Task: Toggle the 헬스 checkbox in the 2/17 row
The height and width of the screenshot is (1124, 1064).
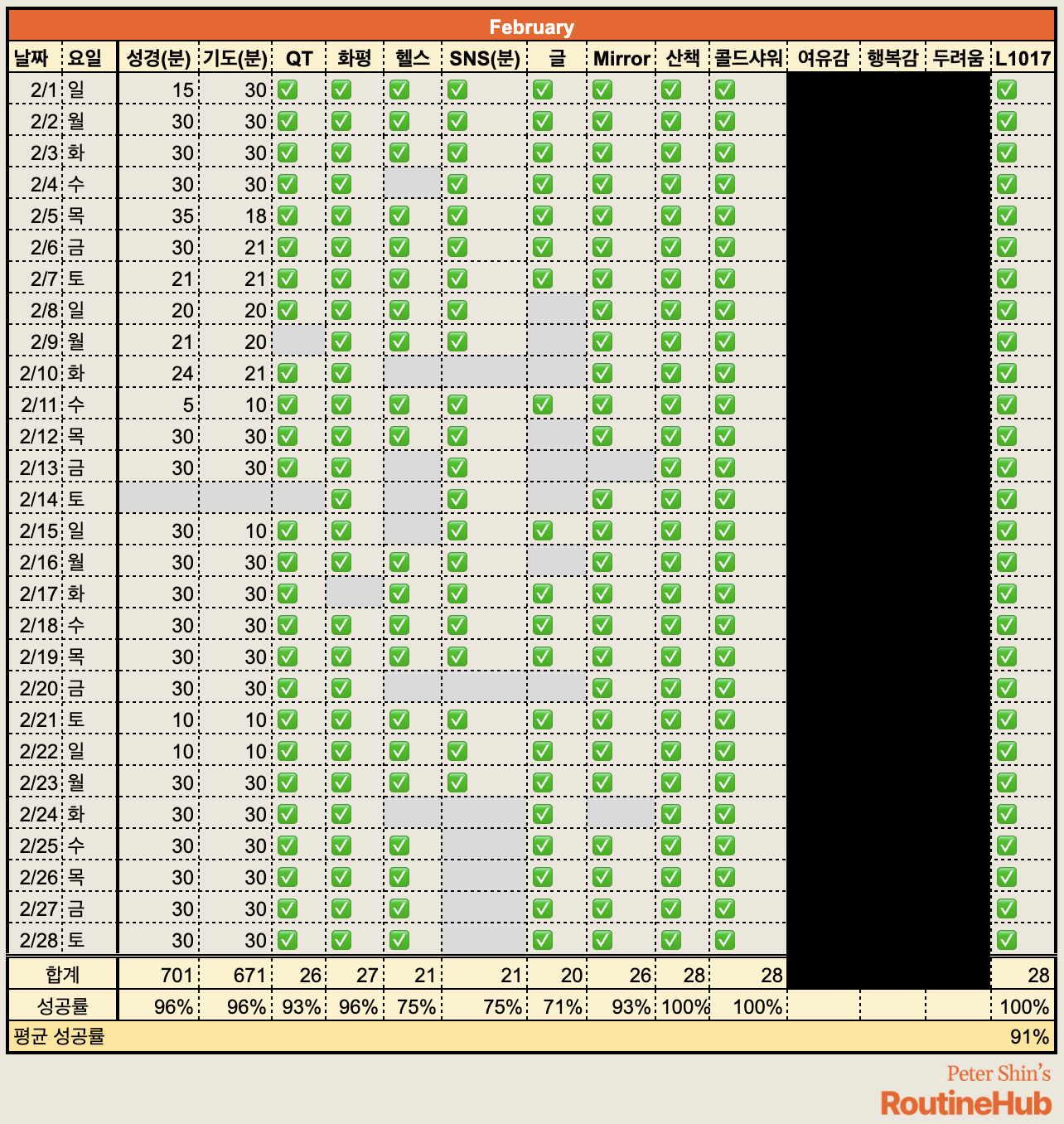Action: coord(399,593)
